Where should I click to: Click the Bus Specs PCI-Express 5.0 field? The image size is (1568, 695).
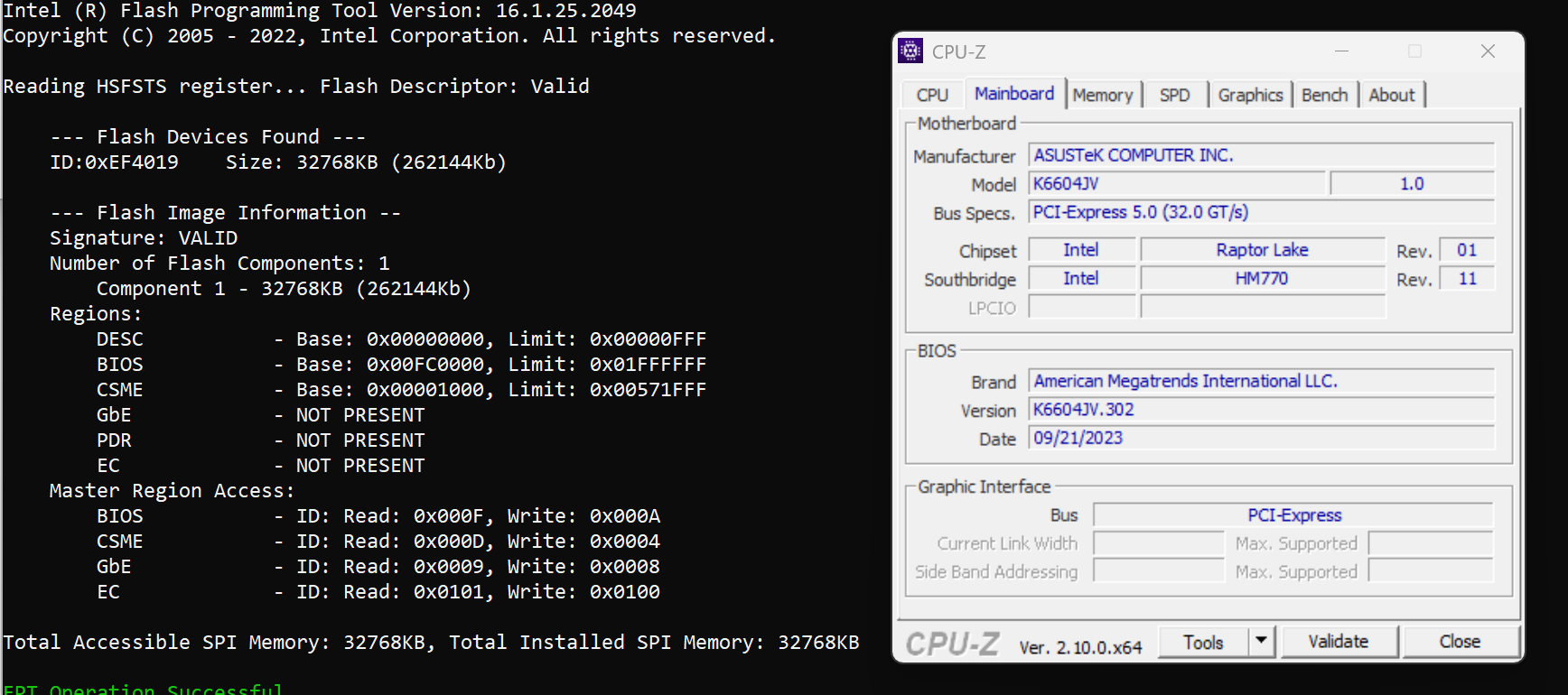(1262, 212)
